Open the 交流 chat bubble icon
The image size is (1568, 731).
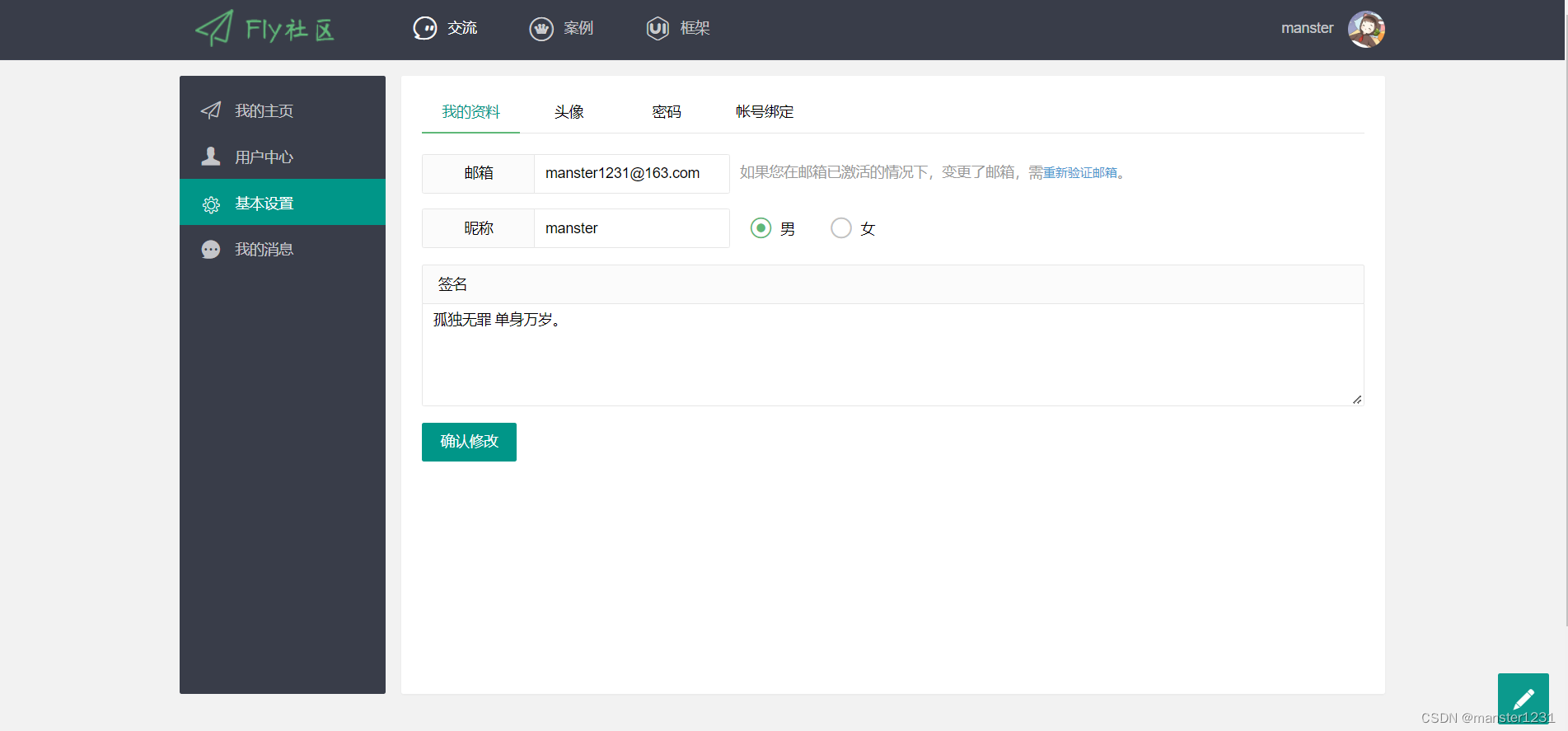click(425, 29)
